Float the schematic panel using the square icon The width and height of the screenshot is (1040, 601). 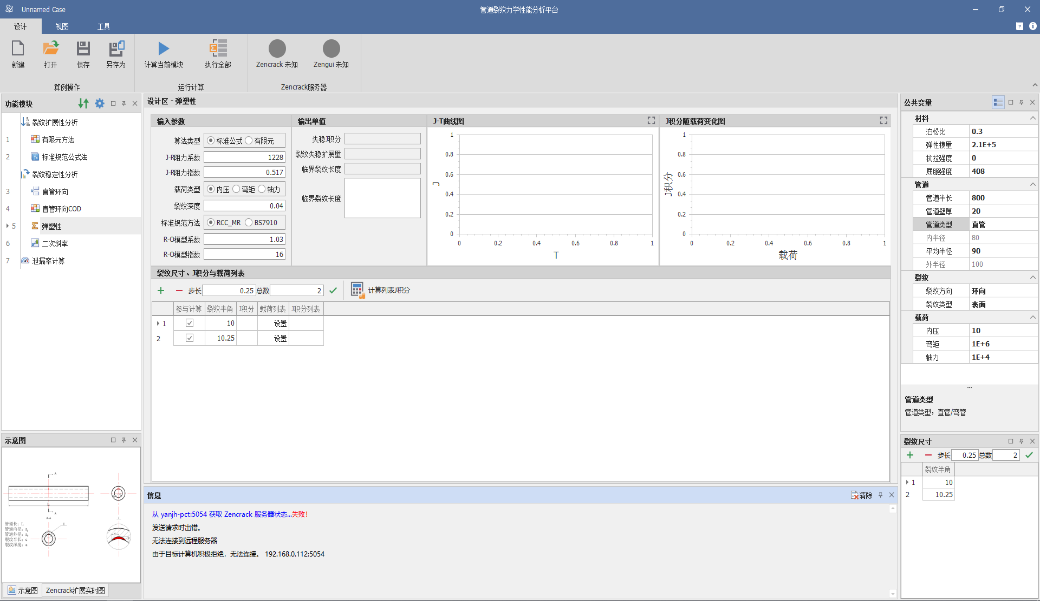(113, 440)
